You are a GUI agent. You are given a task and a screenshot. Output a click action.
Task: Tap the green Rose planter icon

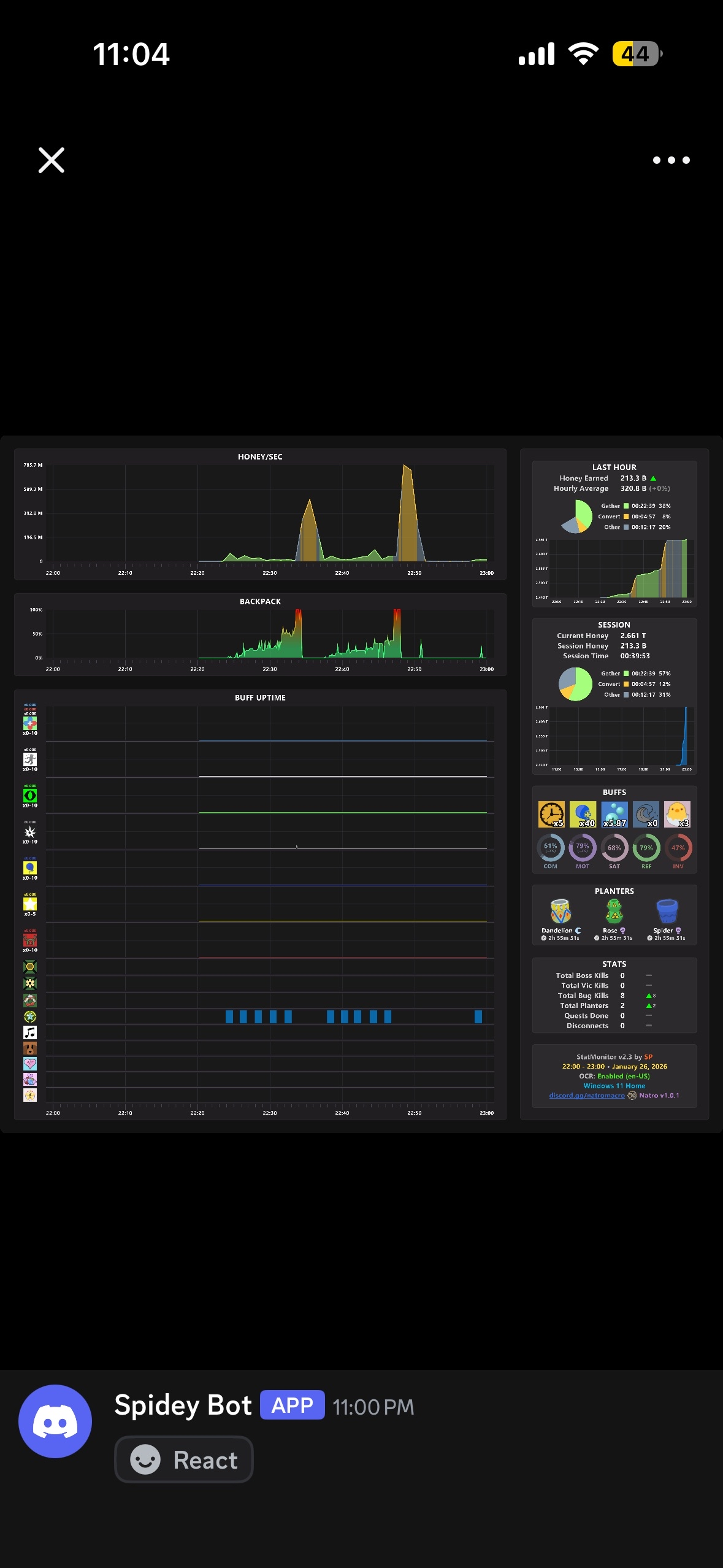point(614,912)
